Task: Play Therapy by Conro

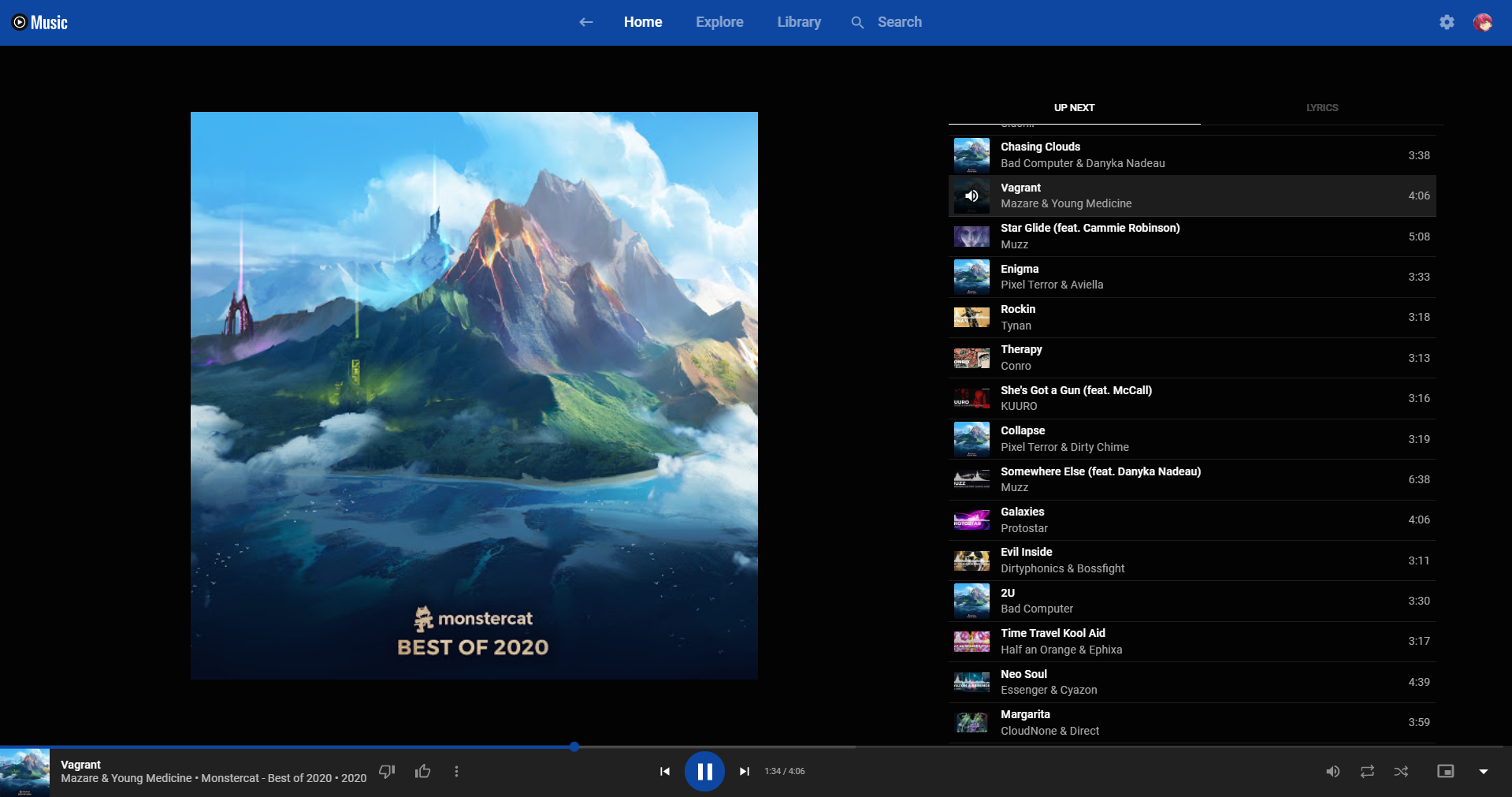Action: pos(1192,358)
